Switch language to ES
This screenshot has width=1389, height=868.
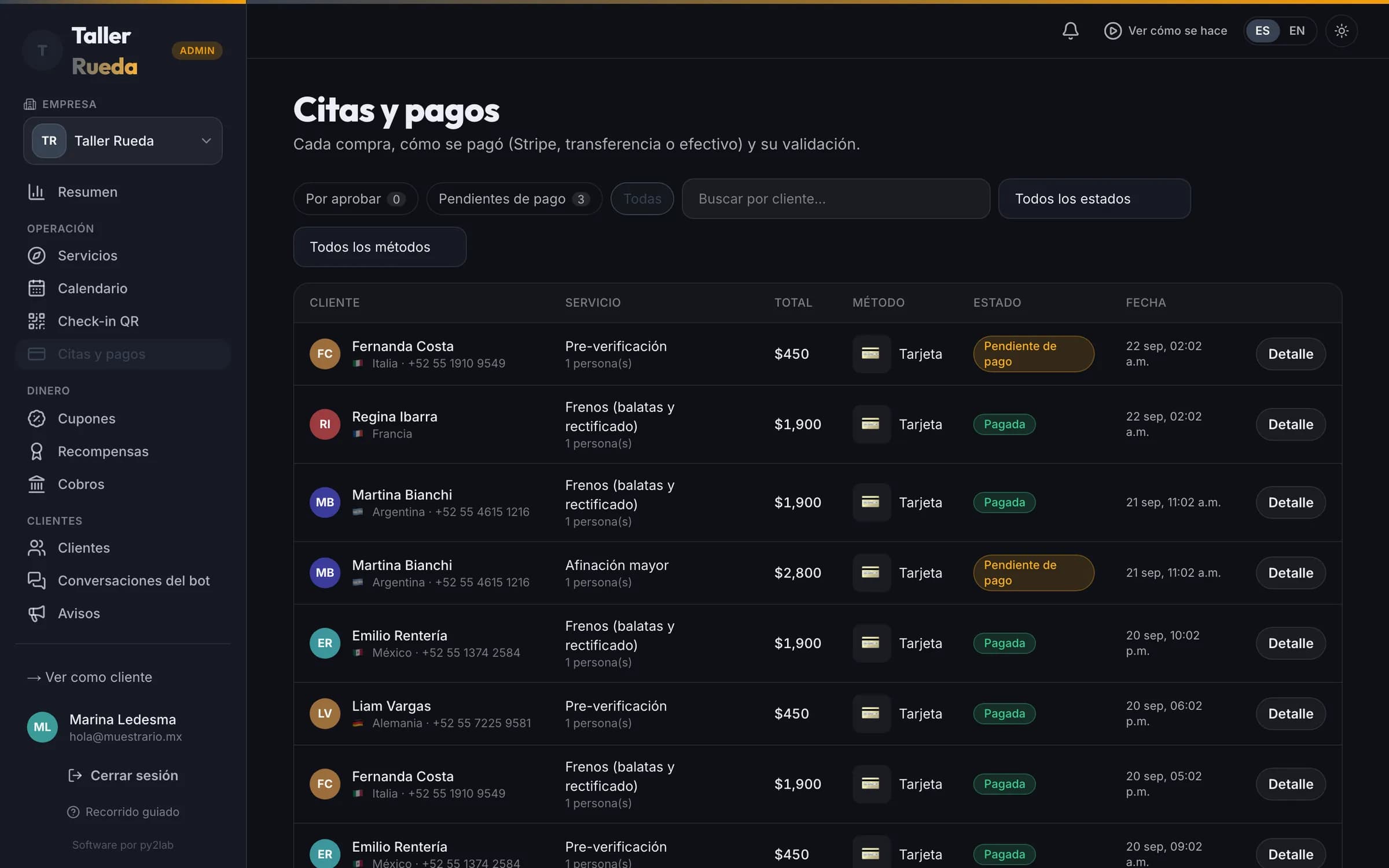pos(1262,31)
